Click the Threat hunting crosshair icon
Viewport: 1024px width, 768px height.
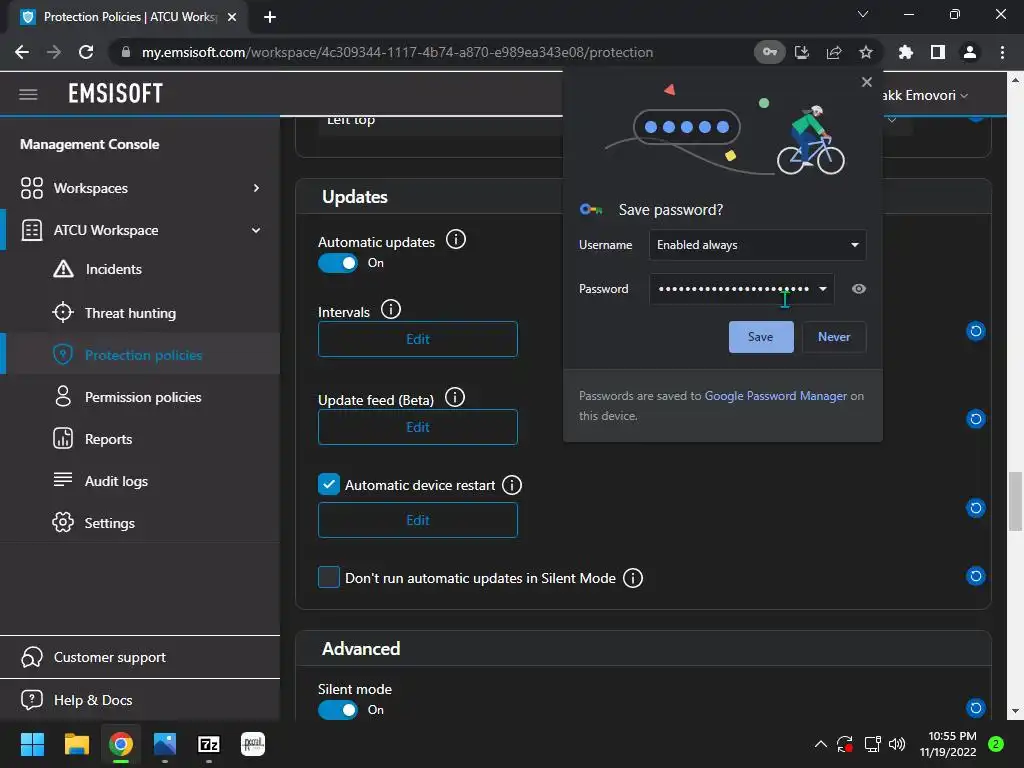point(63,313)
